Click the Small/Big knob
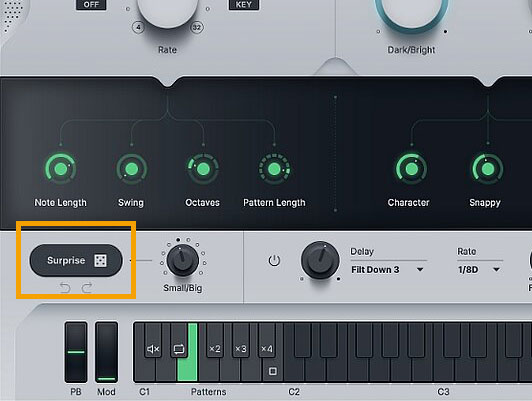The height and width of the screenshot is (401, 532). (x=183, y=260)
